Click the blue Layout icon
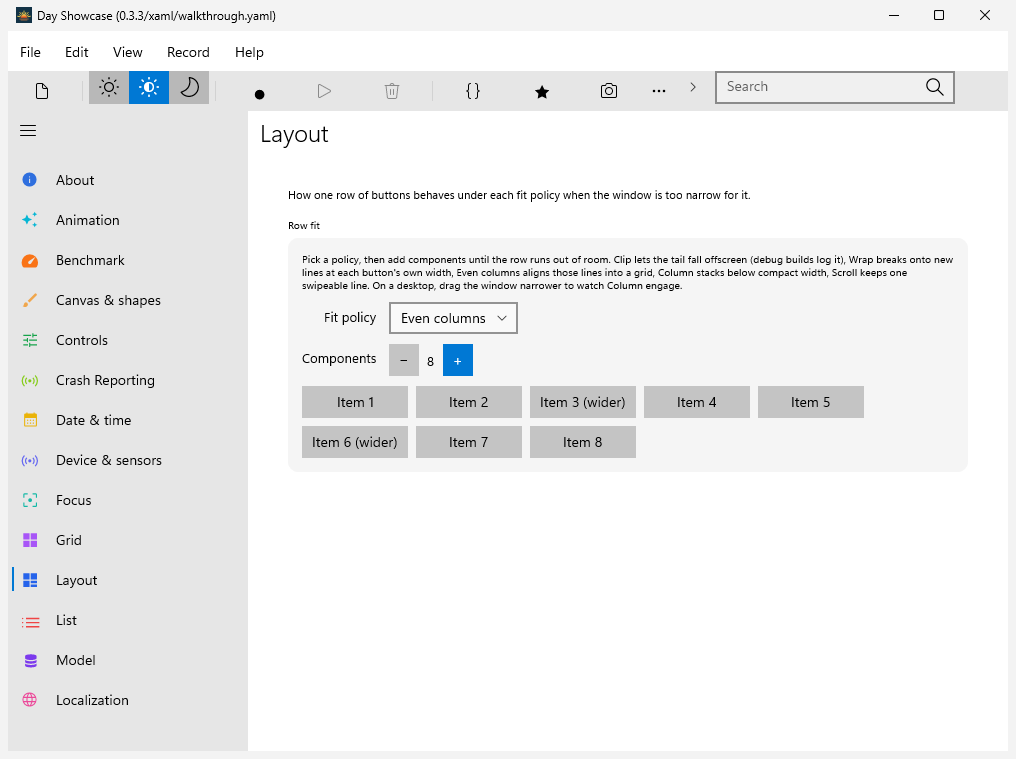Viewport: 1016px width, 759px height. 30,580
